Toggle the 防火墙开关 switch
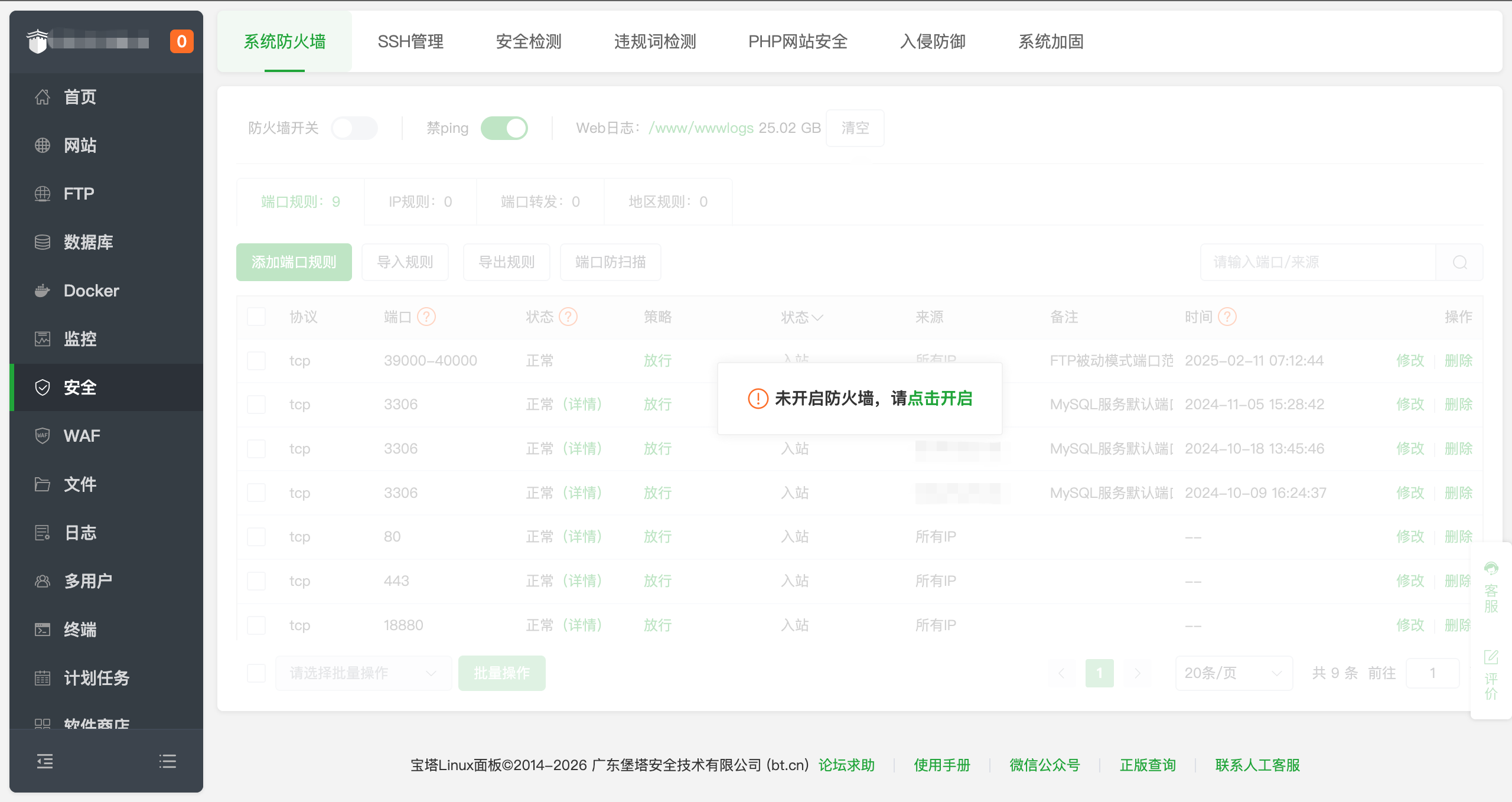The height and width of the screenshot is (802, 1512). point(354,128)
